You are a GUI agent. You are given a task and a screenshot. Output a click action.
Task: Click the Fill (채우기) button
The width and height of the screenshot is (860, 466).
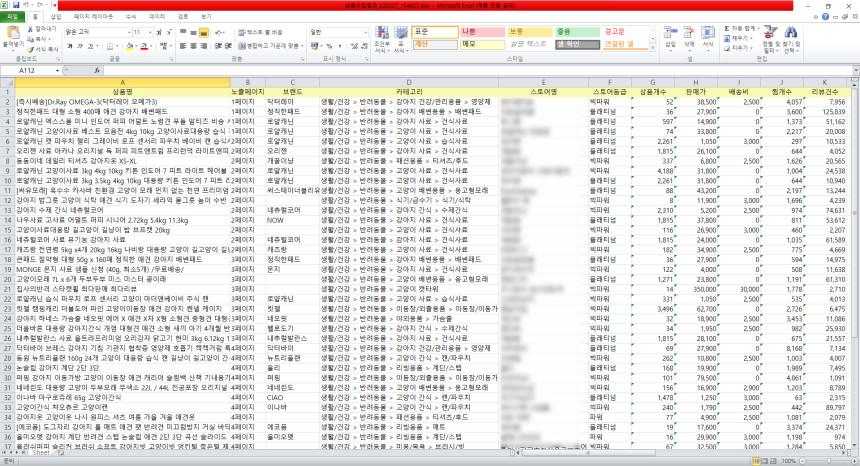coord(737,38)
